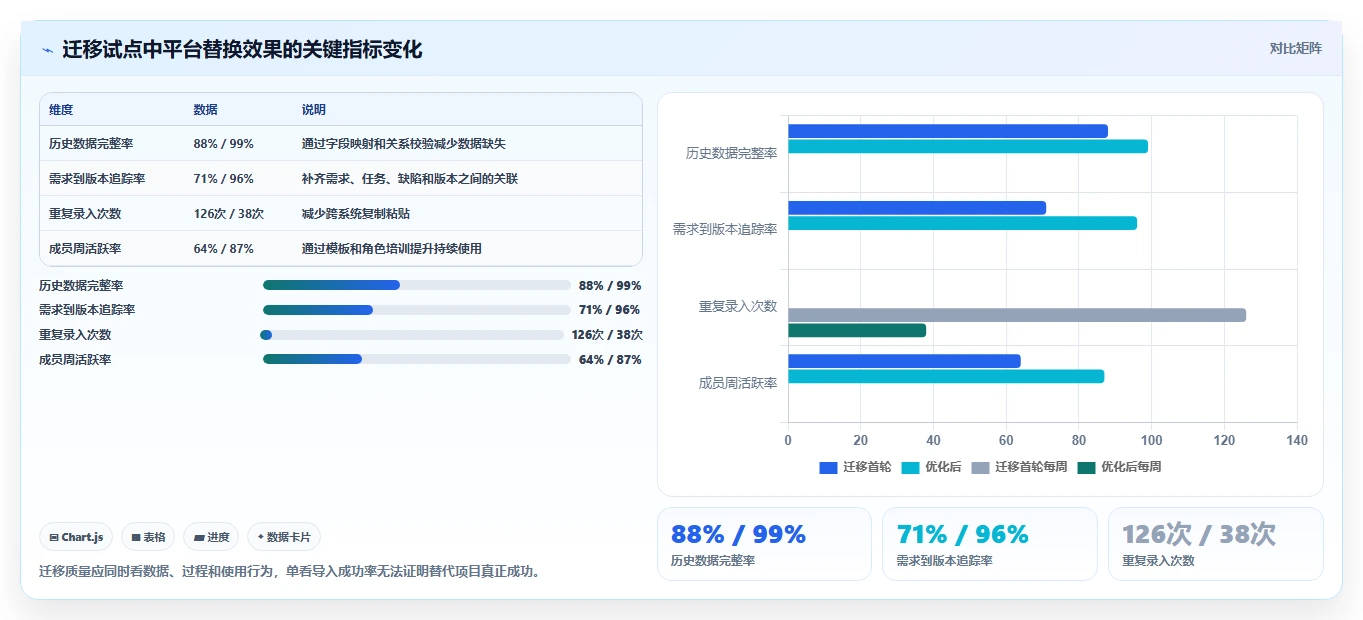Viewport: 1363px width, 620px height.
Task: Click the dark green 优化后每周 legend swatch
Action: pyautogui.click(x=1086, y=467)
